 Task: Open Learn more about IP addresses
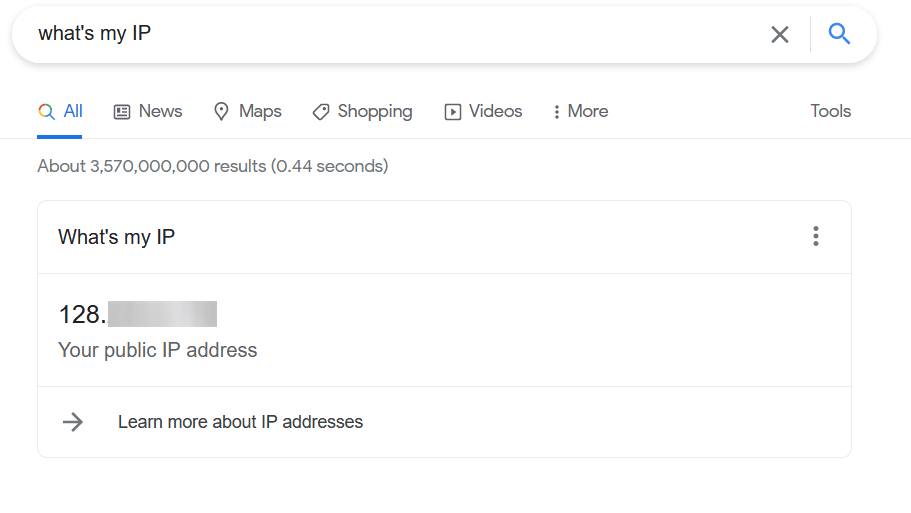[x=240, y=422]
